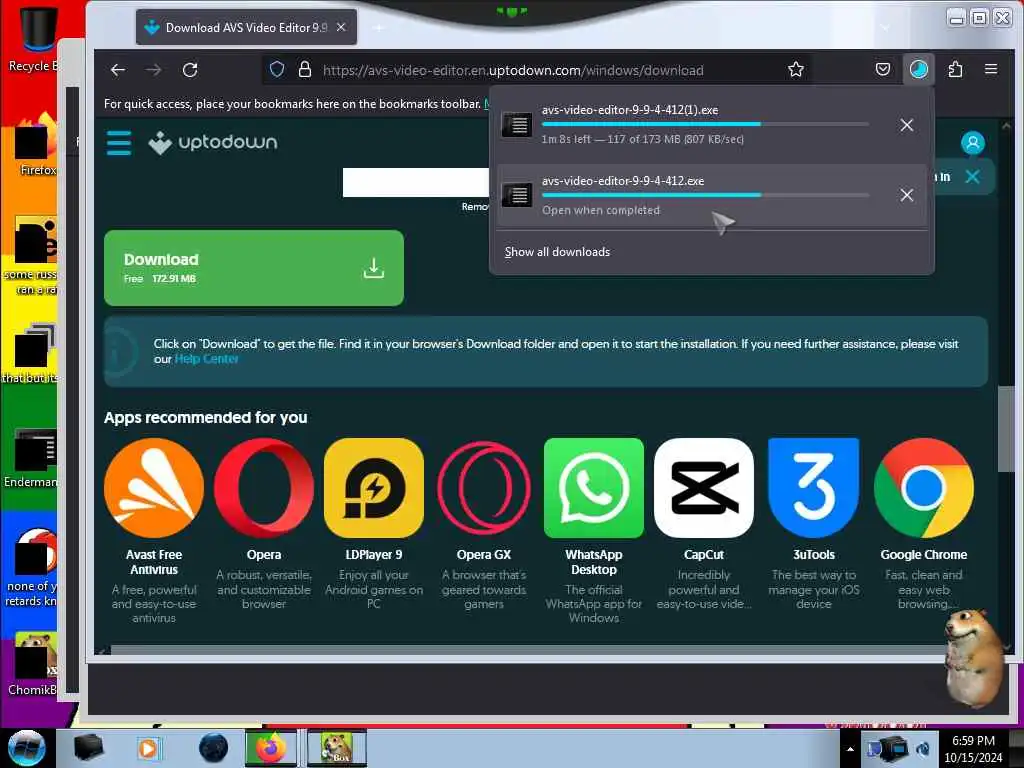
Task: Click the globe taskbar icon
Action: tap(214, 748)
